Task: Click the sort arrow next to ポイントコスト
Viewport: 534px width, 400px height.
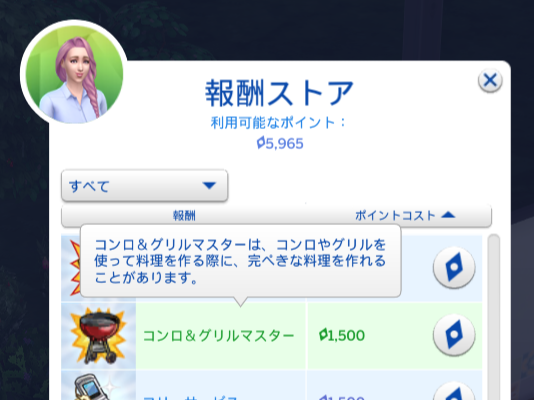Action: [448, 215]
